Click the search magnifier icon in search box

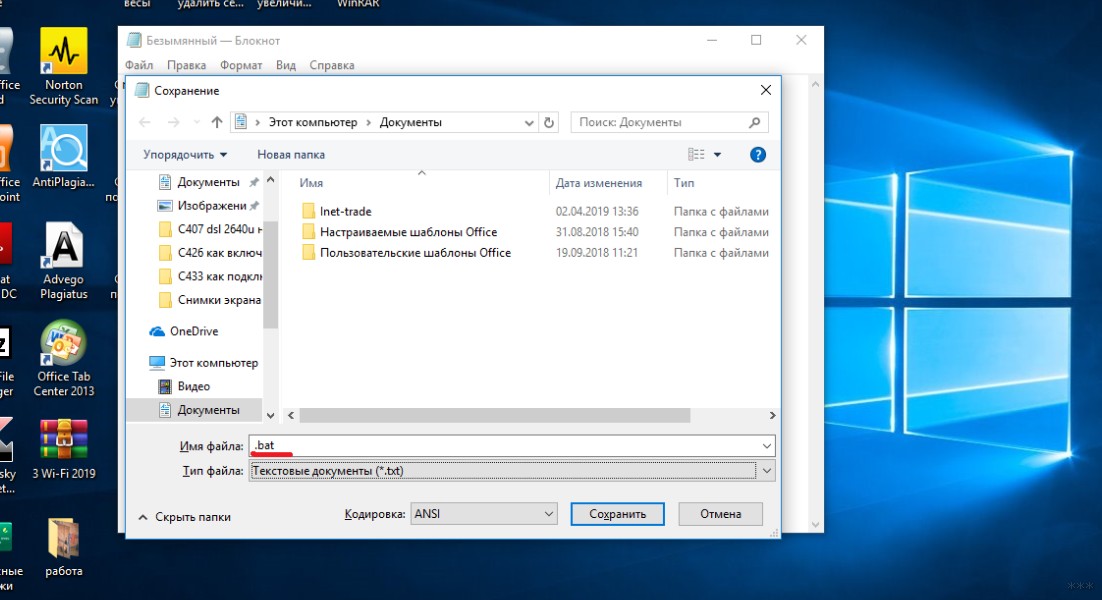point(755,123)
